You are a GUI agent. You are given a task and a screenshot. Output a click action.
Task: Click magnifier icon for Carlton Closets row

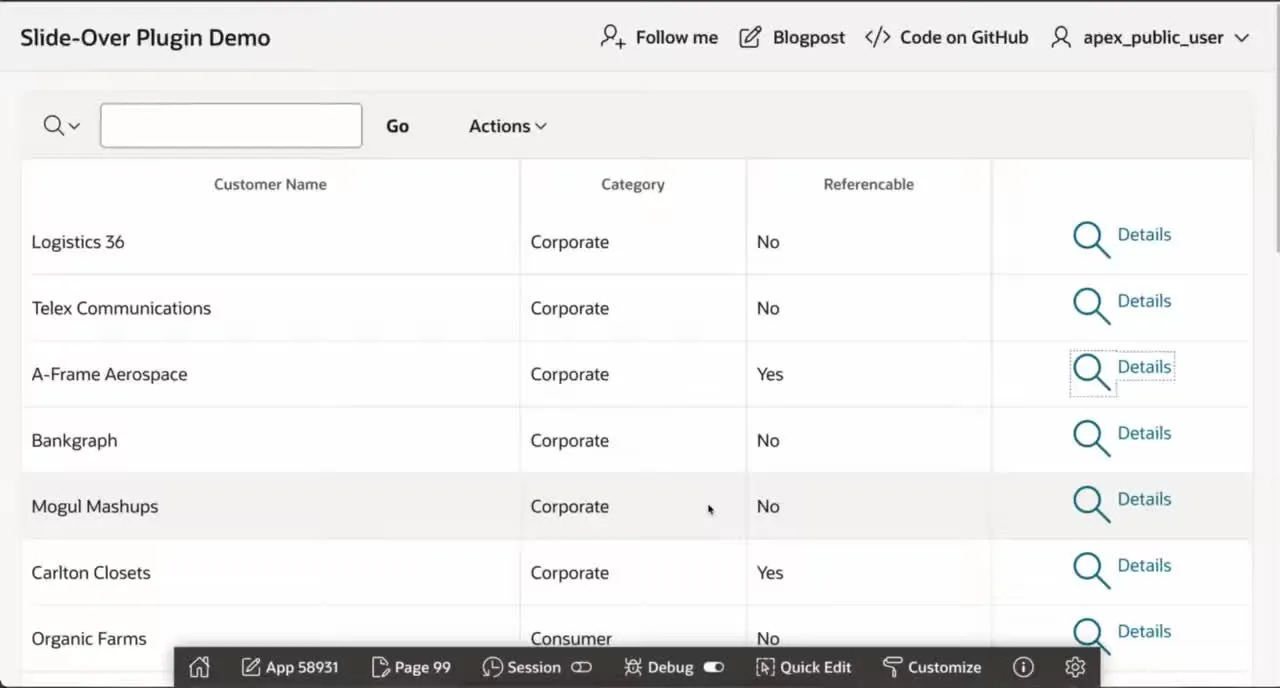(x=1090, y=570)
